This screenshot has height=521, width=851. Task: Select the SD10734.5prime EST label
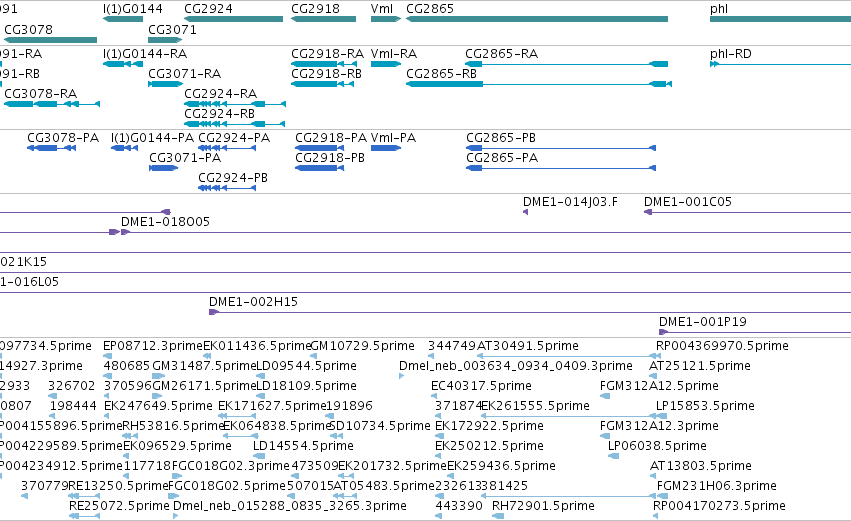click(380, 427)
